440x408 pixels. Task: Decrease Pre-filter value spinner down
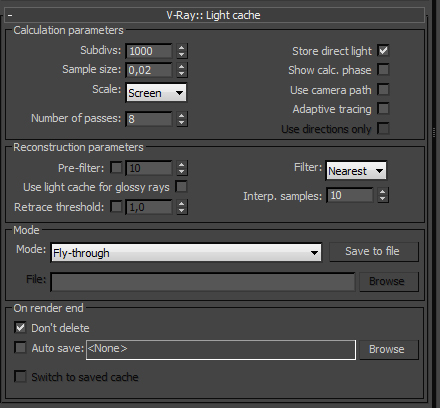click(181, 172)
